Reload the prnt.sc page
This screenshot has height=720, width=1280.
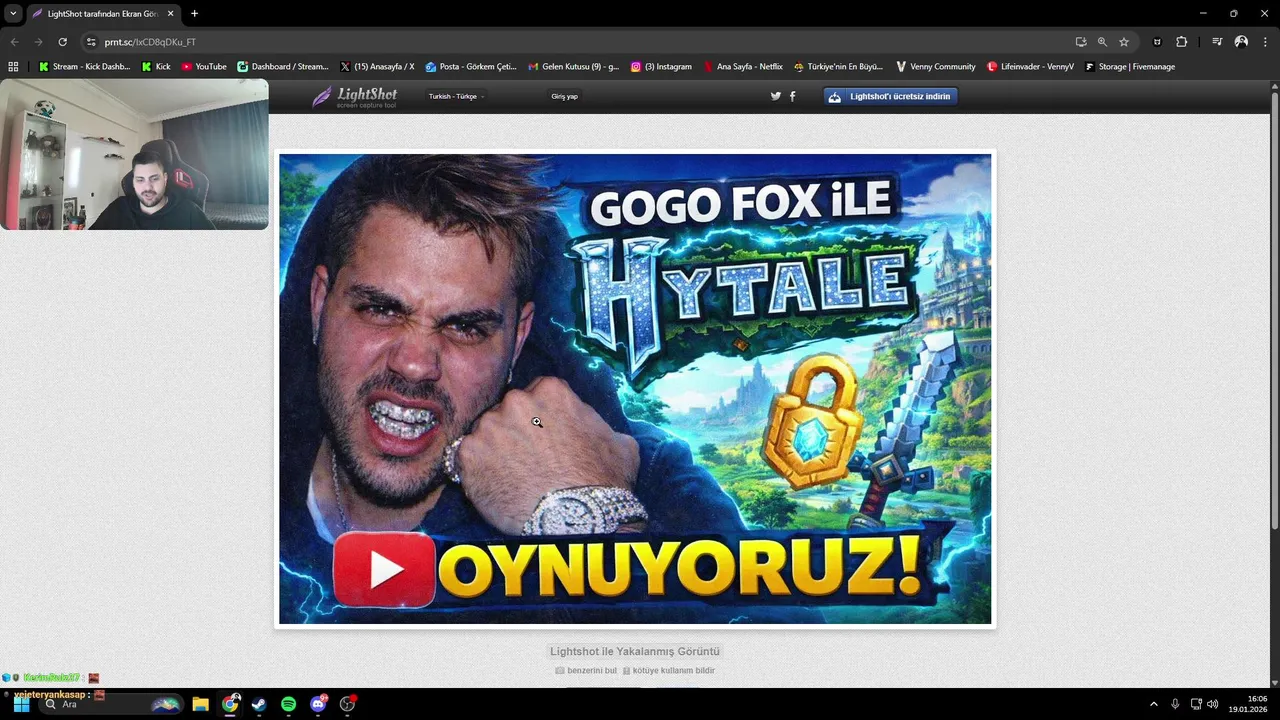coord(62,42)
